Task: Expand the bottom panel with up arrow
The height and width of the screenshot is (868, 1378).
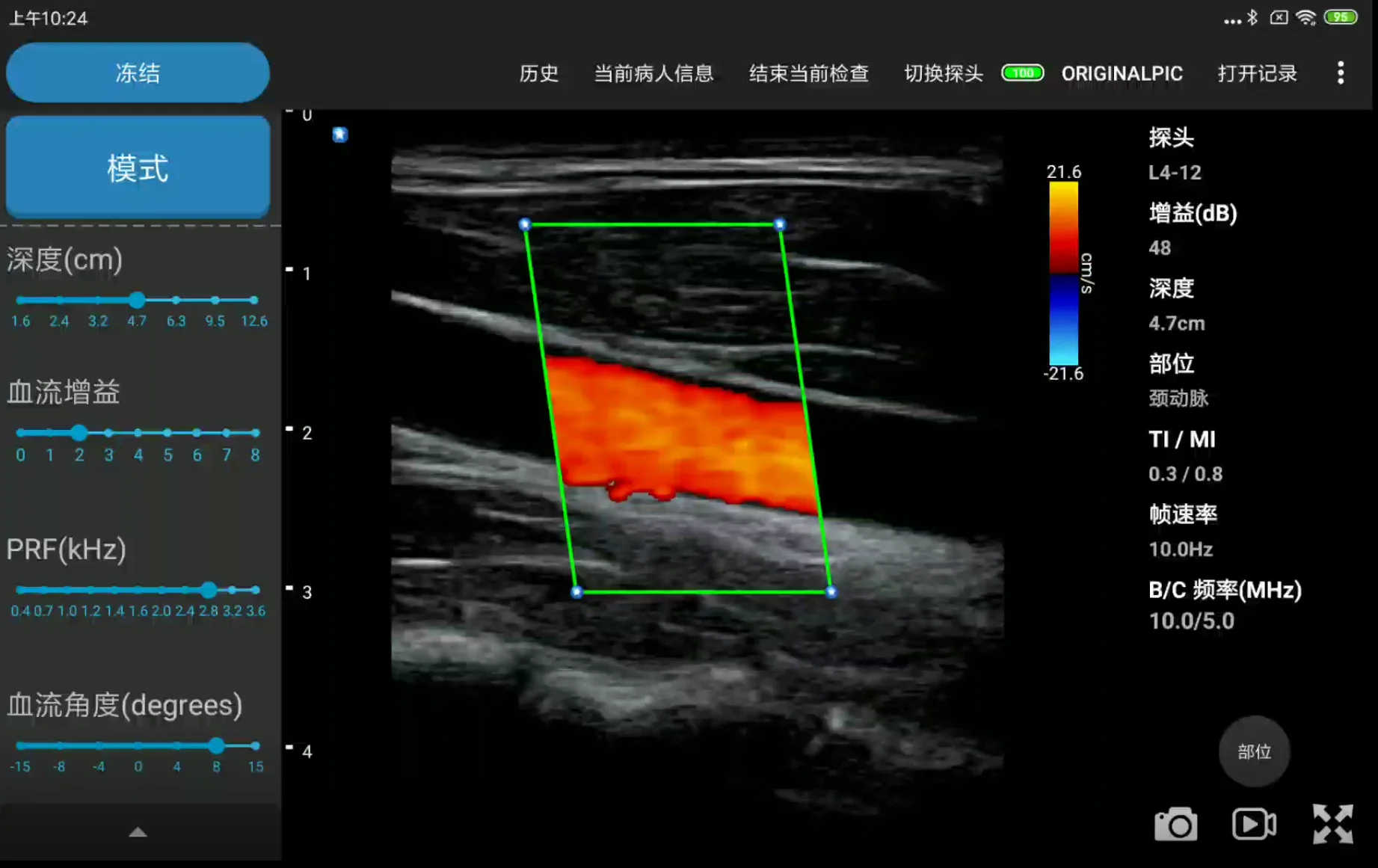Action: tap(138, 832)
